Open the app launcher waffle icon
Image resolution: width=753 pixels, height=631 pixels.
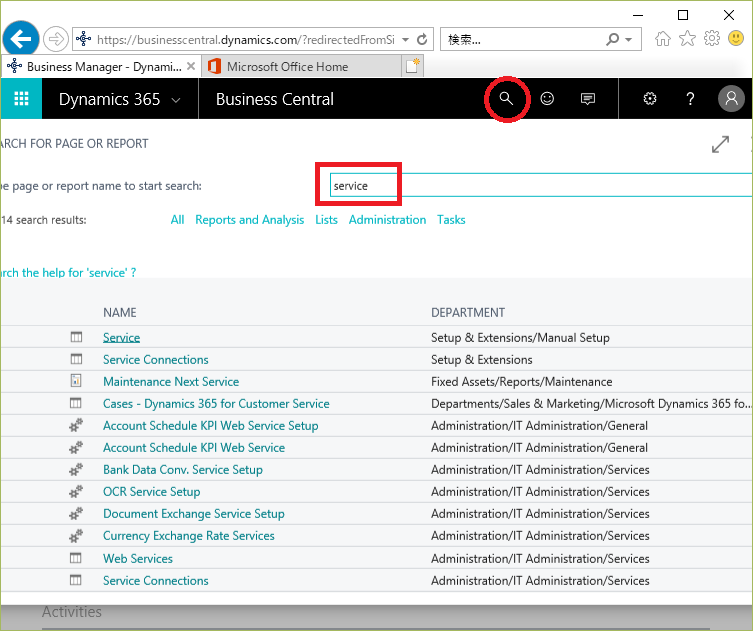pos(21,98)
